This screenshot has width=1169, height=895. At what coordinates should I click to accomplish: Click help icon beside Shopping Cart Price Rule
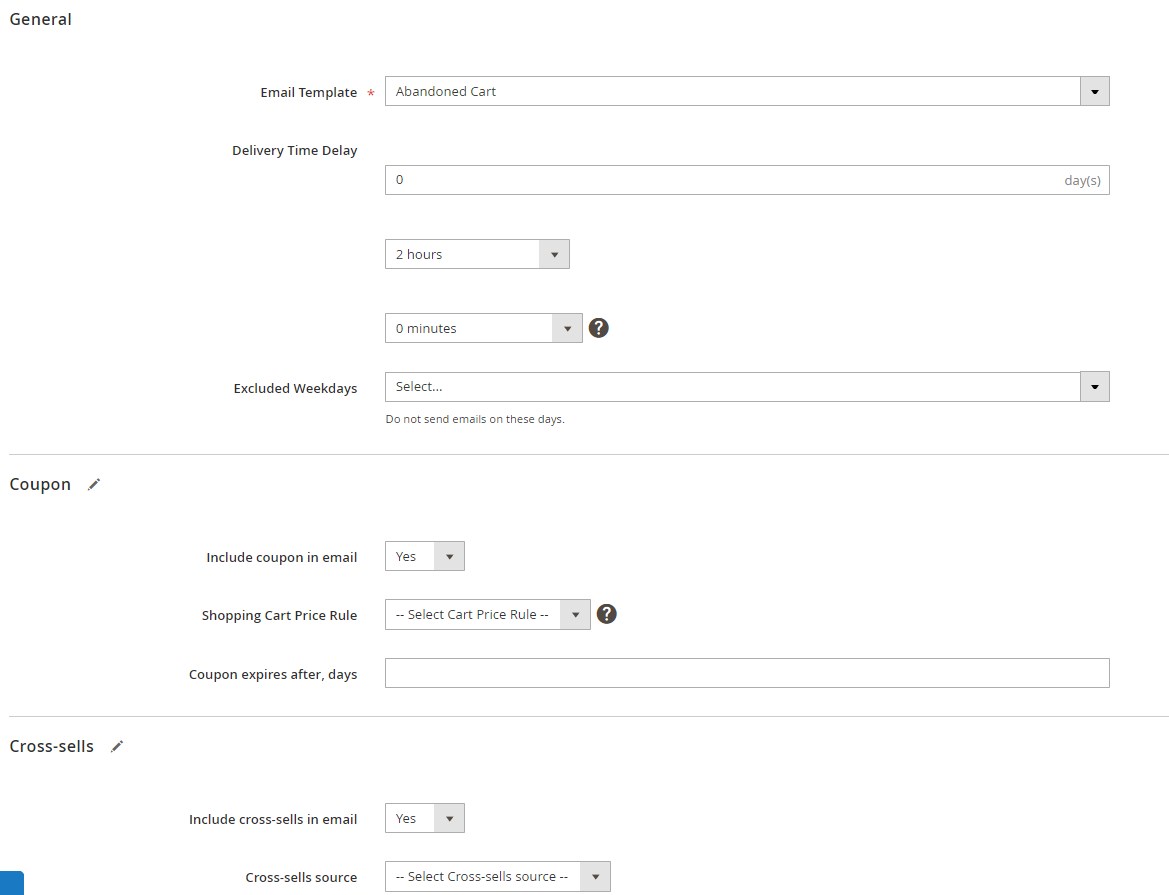click(x=606, y=614)
